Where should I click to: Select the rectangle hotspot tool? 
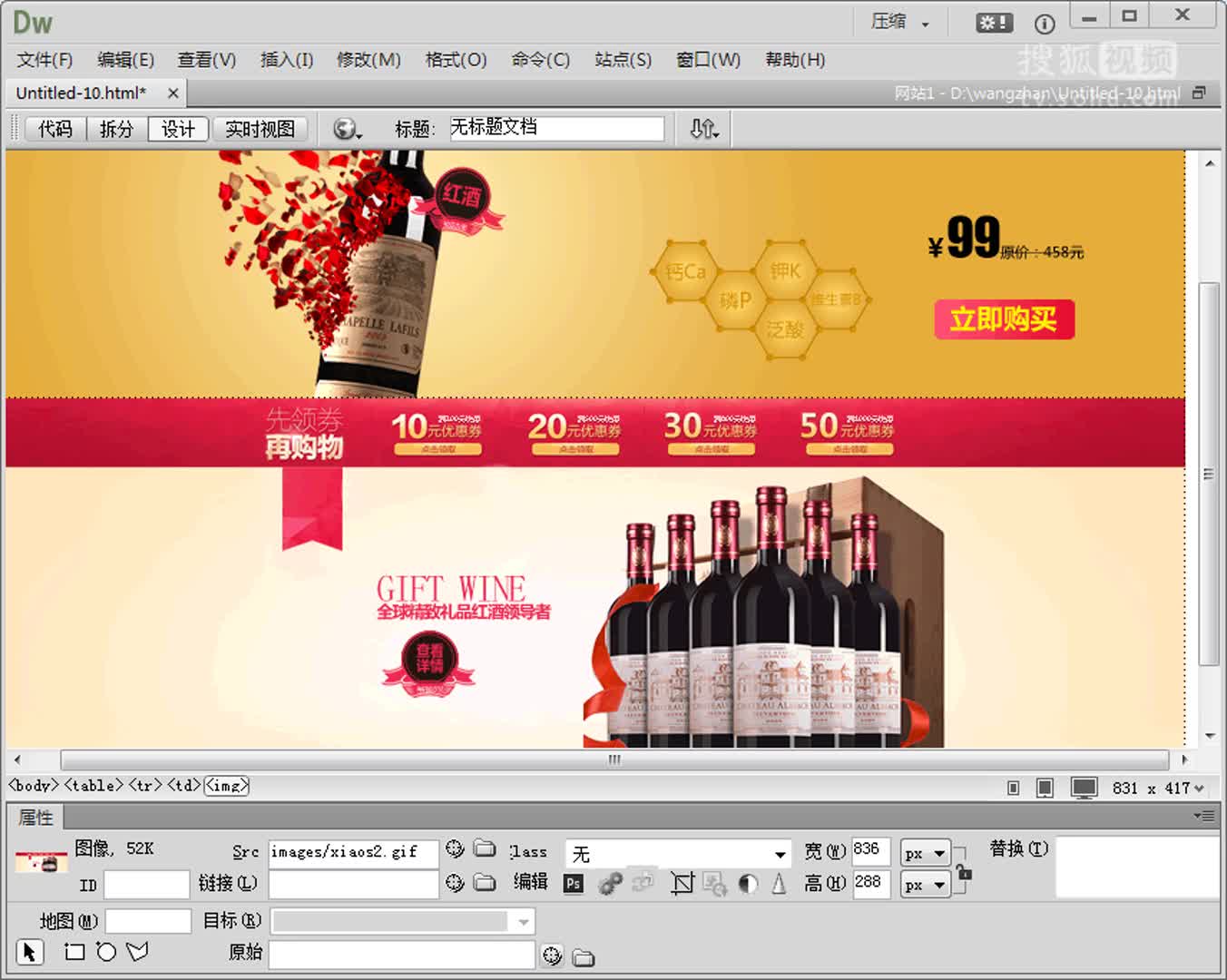[74, 952]
